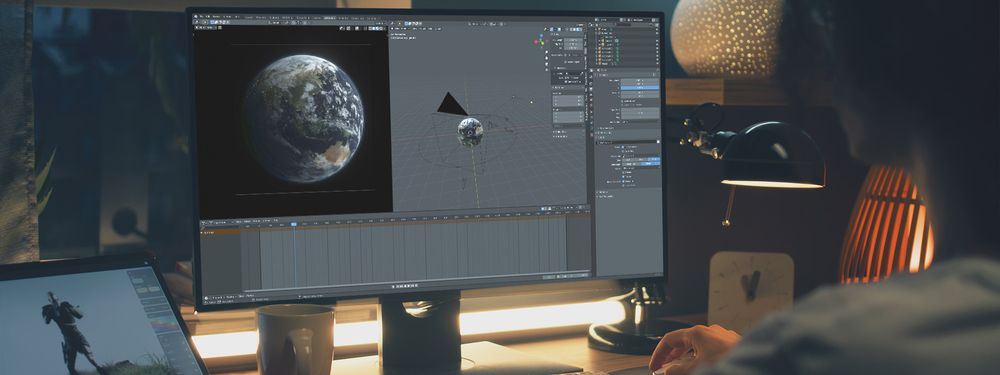This screenshot has height=375, width=1000.
Task: Click the blue highlighted value field in Properties
Action: 640,87
